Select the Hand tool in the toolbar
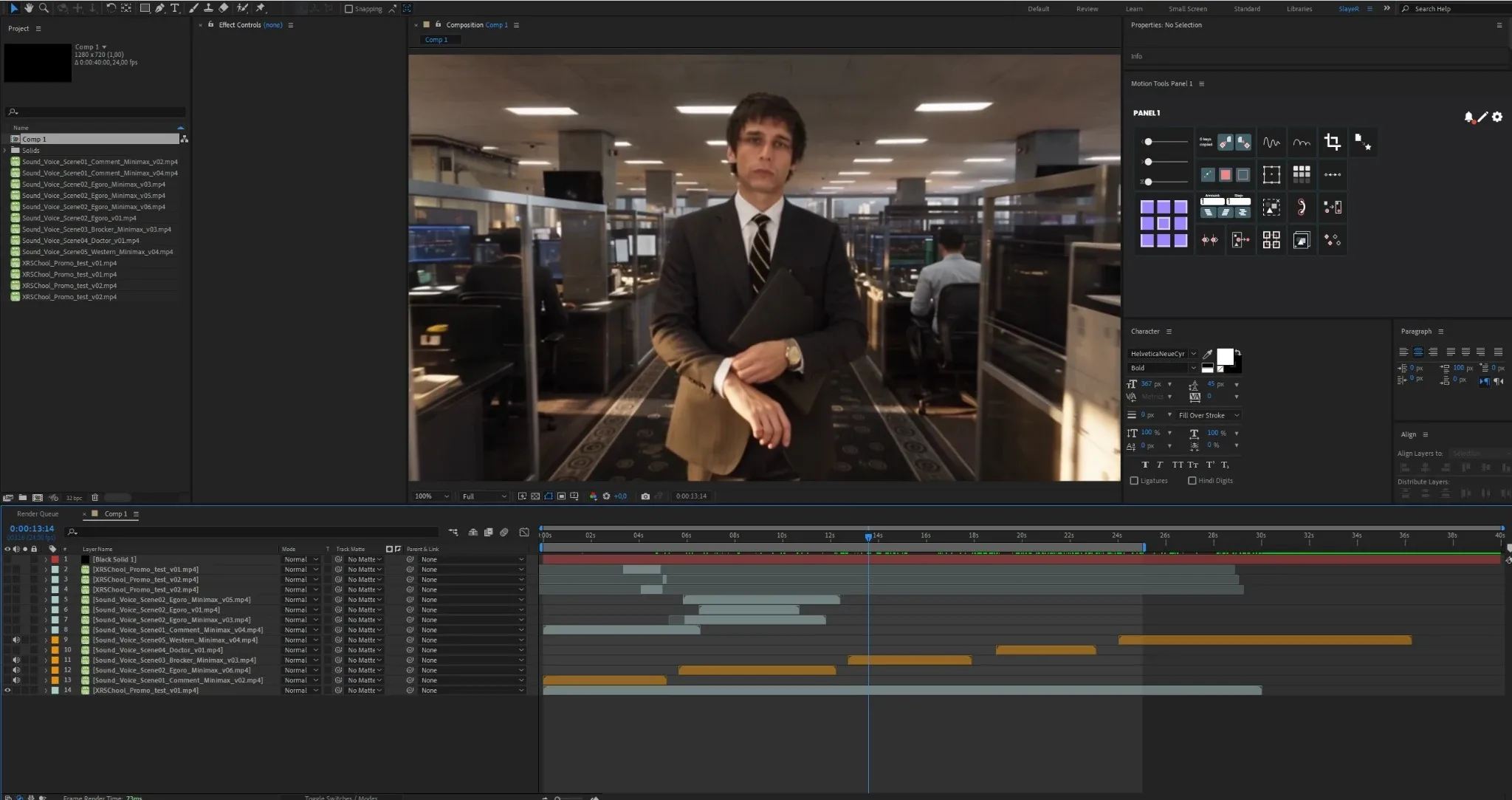 pyautogui.click(x=29, y=8)
